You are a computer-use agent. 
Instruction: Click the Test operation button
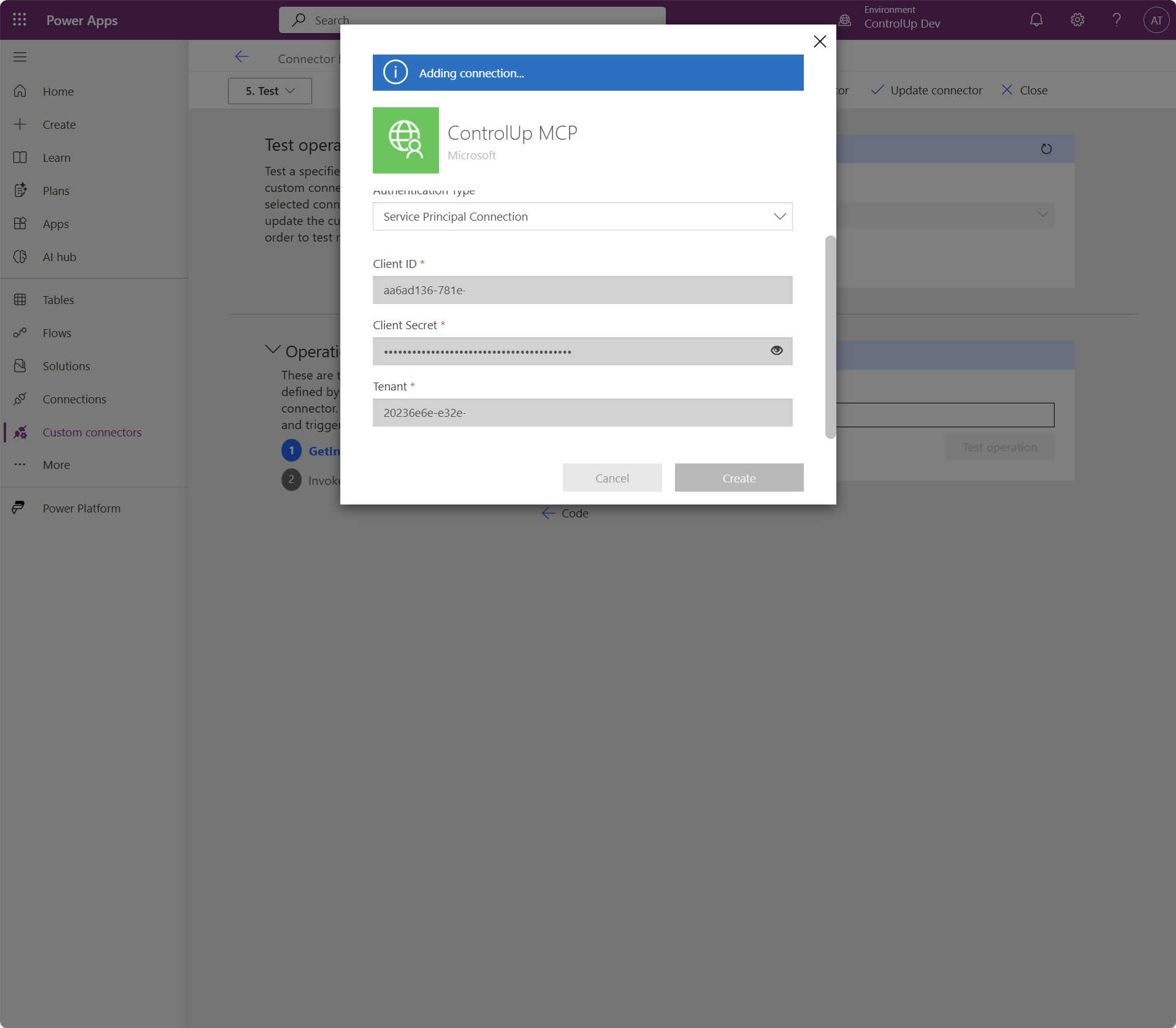point(1000,447)
